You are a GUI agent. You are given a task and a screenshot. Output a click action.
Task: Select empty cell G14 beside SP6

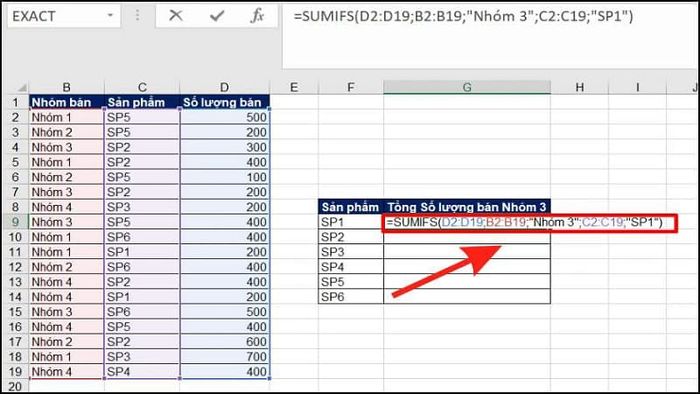coord(467,297)
